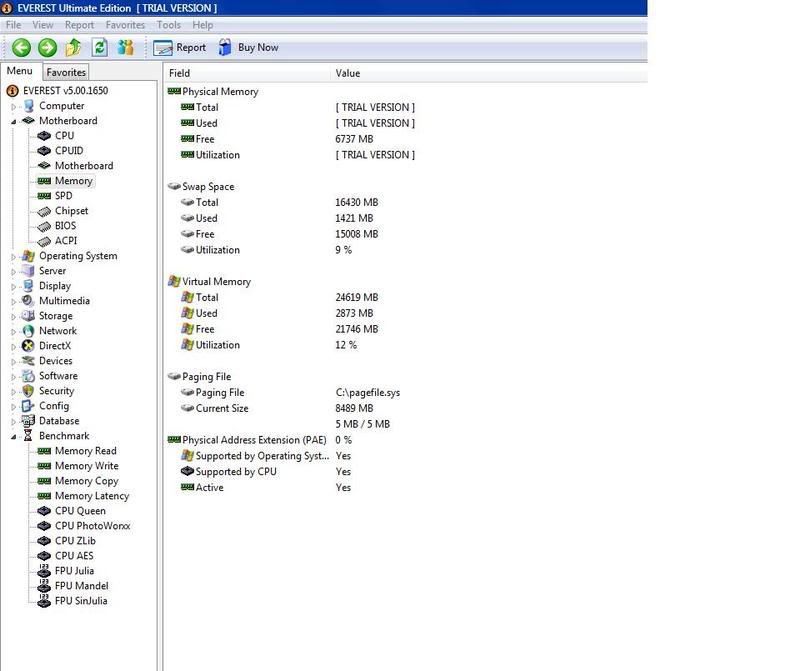Screen dimensions: 800x671
Task: Switch to the Menu tab
Action: point(20,71)
